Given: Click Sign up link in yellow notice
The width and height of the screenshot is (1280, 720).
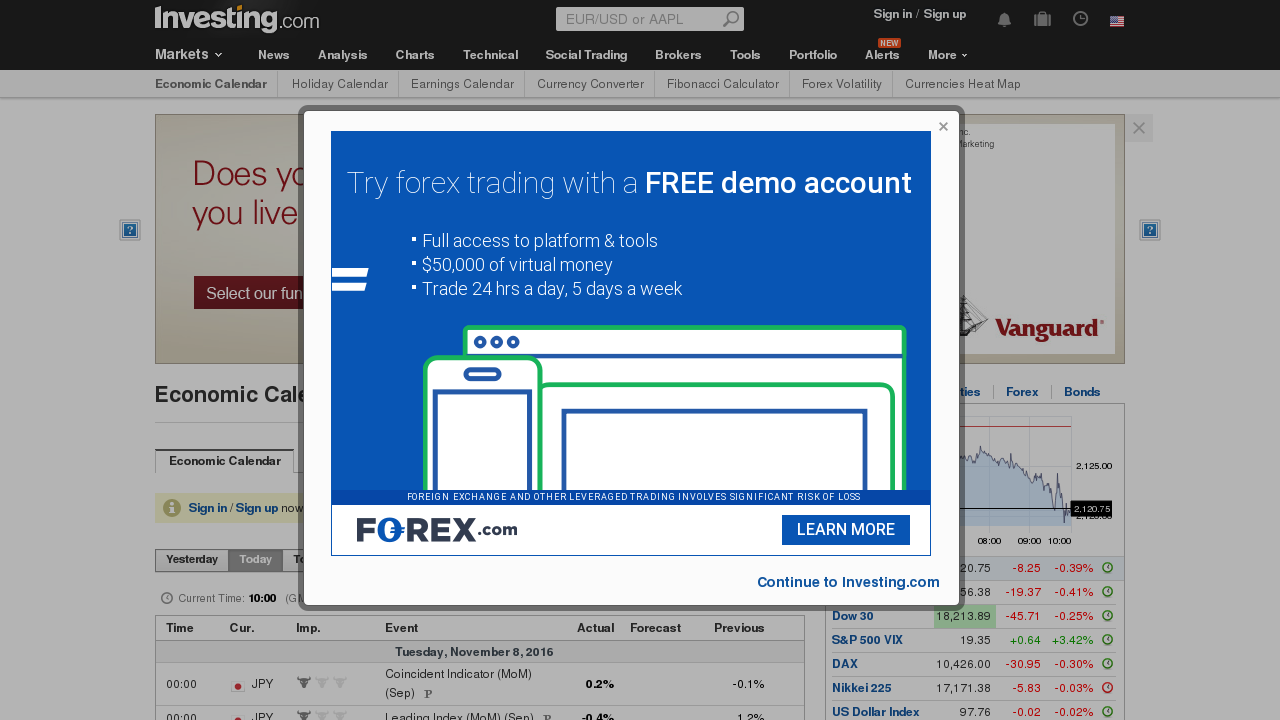Looking at the screenshot, I should 257,508.
